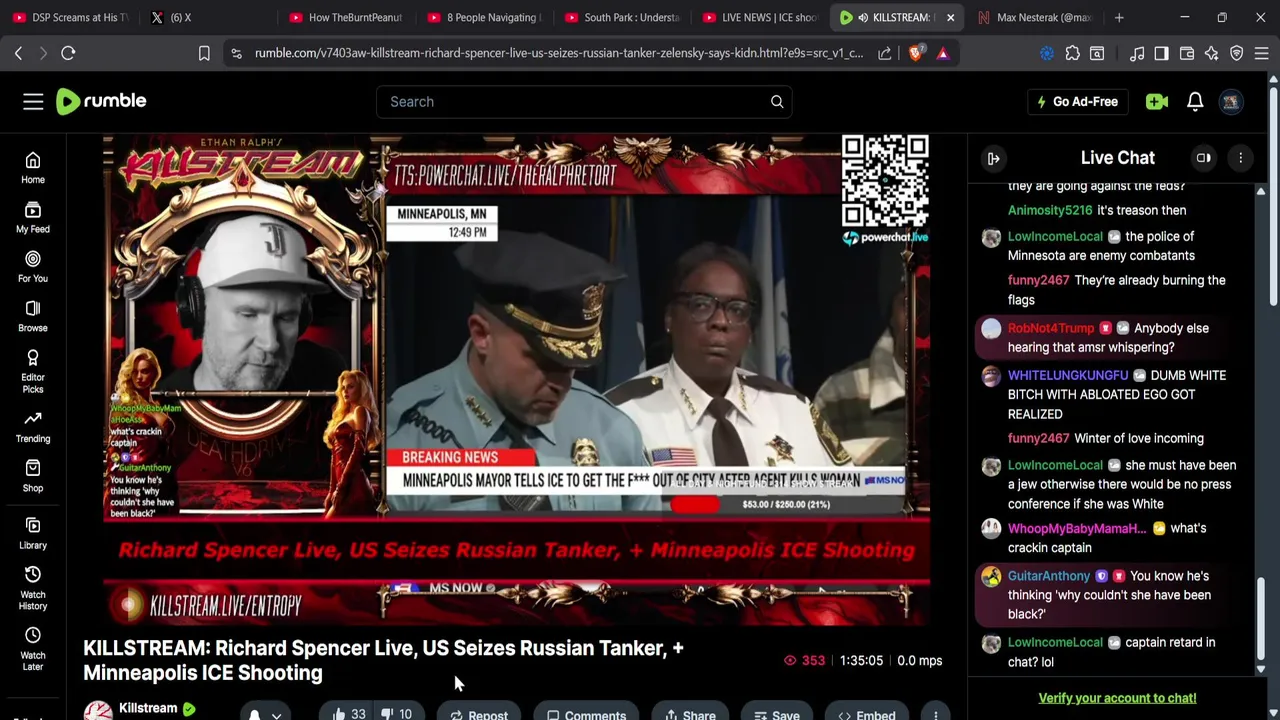Screen dimensions: 1280x720
Task: Open Brave VPN shield icon
Action: tap(1237, 53)
